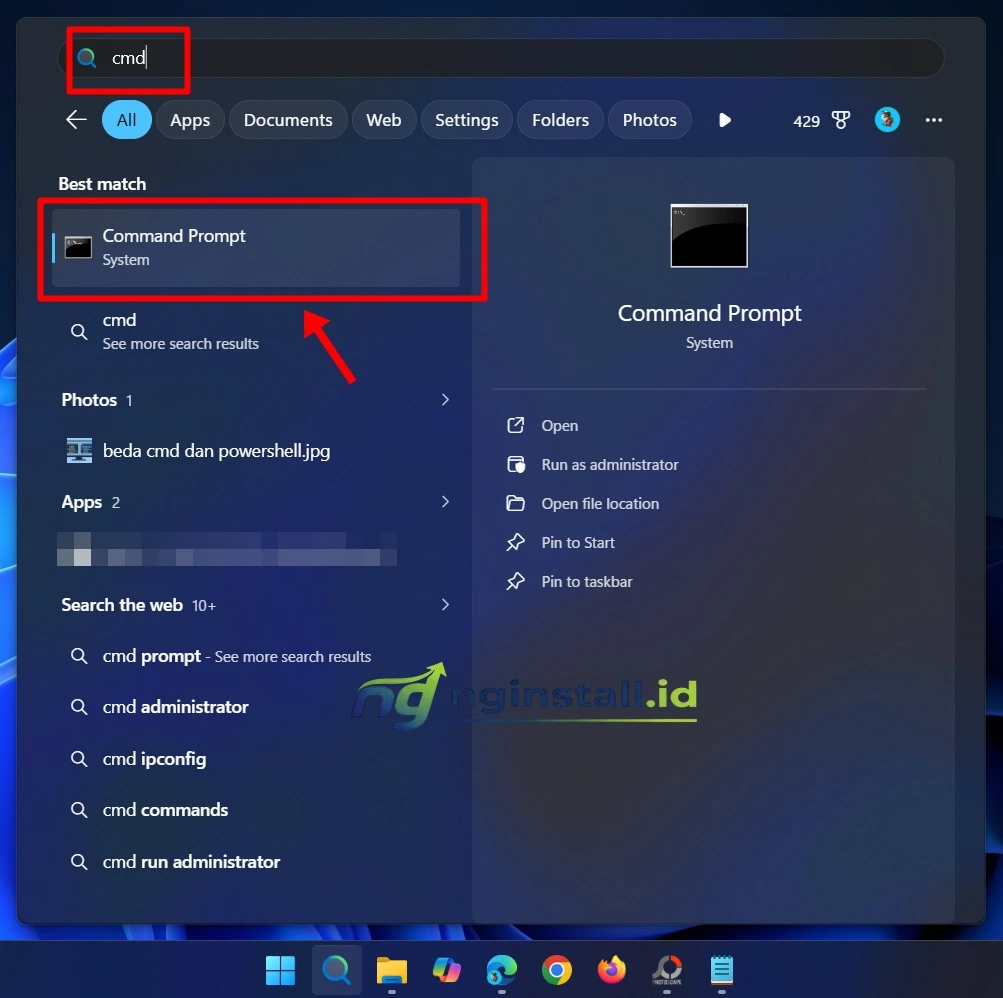Show more filters with the play arrow
This screenshot has width=1003, height=998.
pos(724,120)
